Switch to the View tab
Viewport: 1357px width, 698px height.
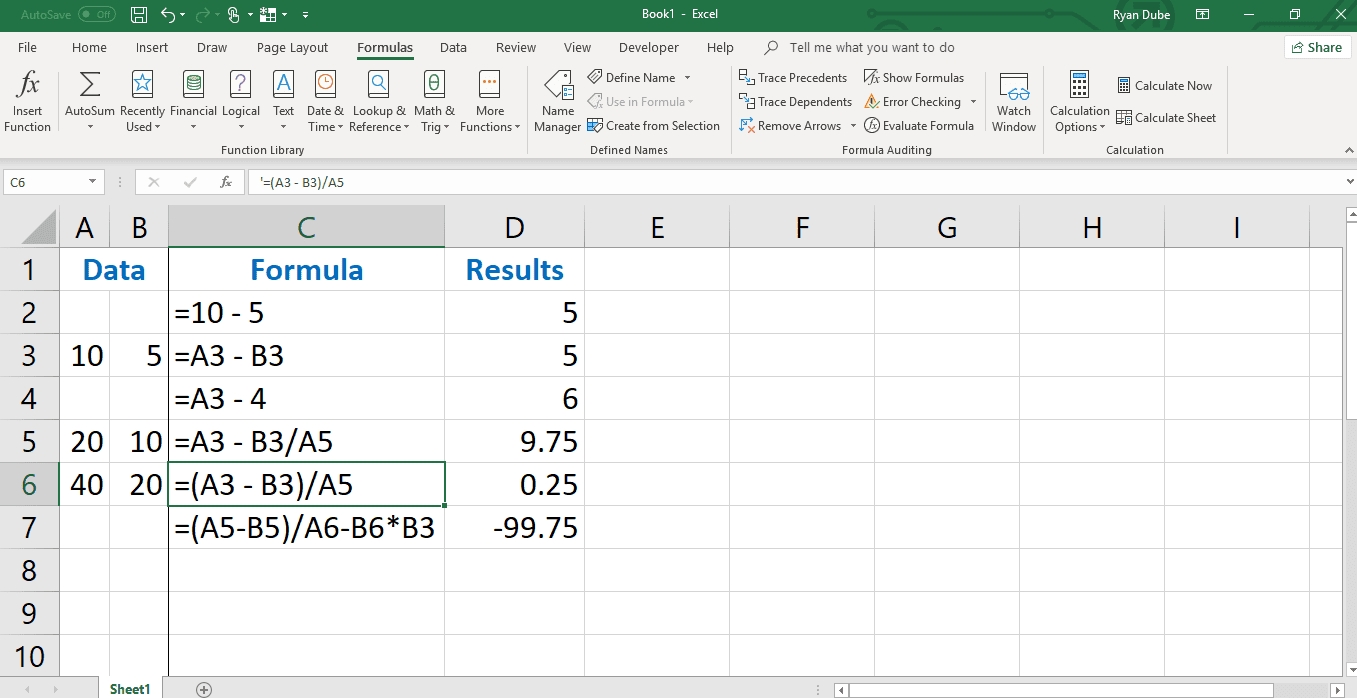pyautogui.click(x=577, y=47)
